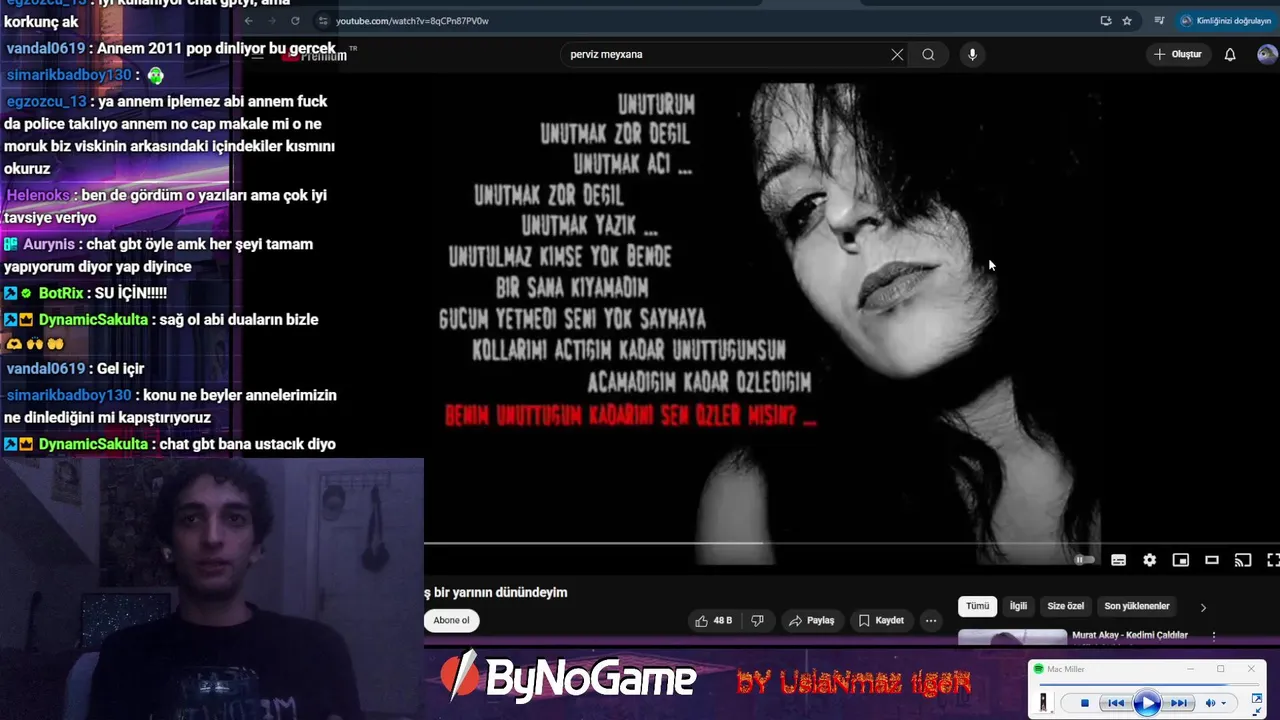The width and height of the screenshot is (1280, 720).
Task: Open the Oluştur create menu
Action: [1177, 55]
